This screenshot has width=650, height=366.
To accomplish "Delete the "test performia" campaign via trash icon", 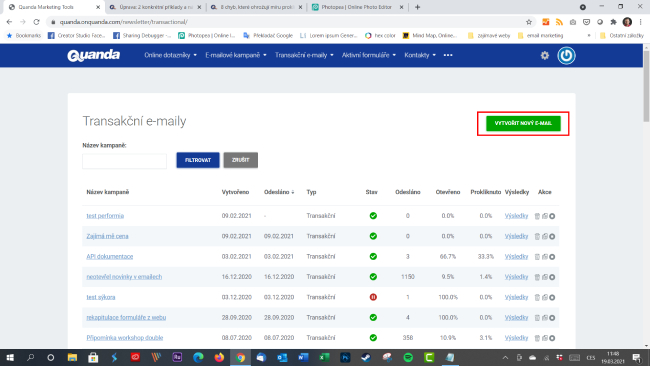I will tap(537, 216).
